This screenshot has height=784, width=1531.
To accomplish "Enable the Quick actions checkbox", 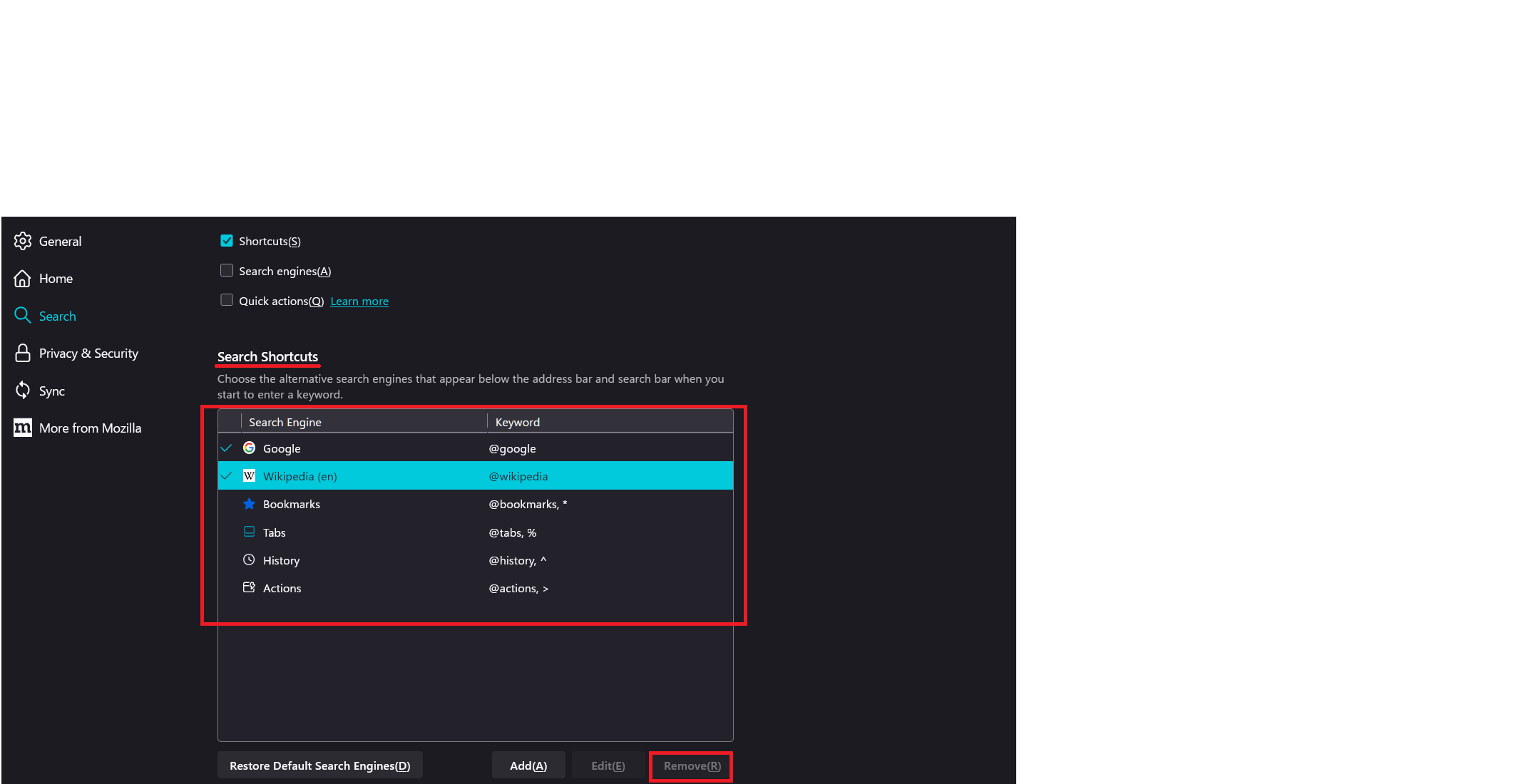I will coord(227,301).
